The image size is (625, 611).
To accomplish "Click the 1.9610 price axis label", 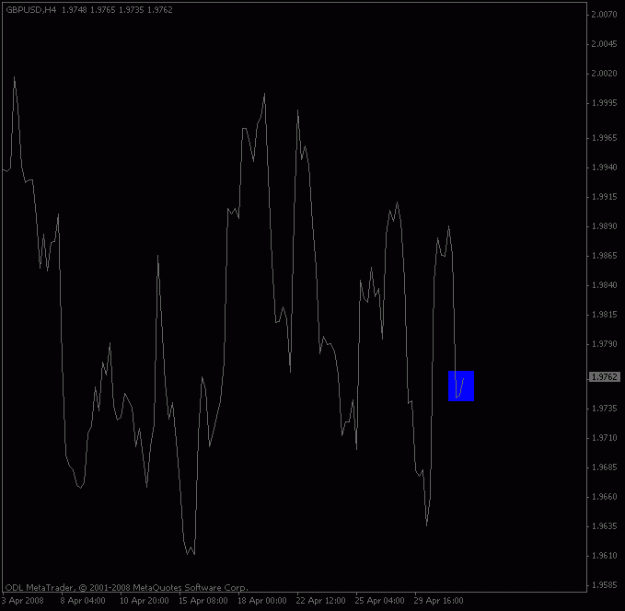I will (604, 556).
